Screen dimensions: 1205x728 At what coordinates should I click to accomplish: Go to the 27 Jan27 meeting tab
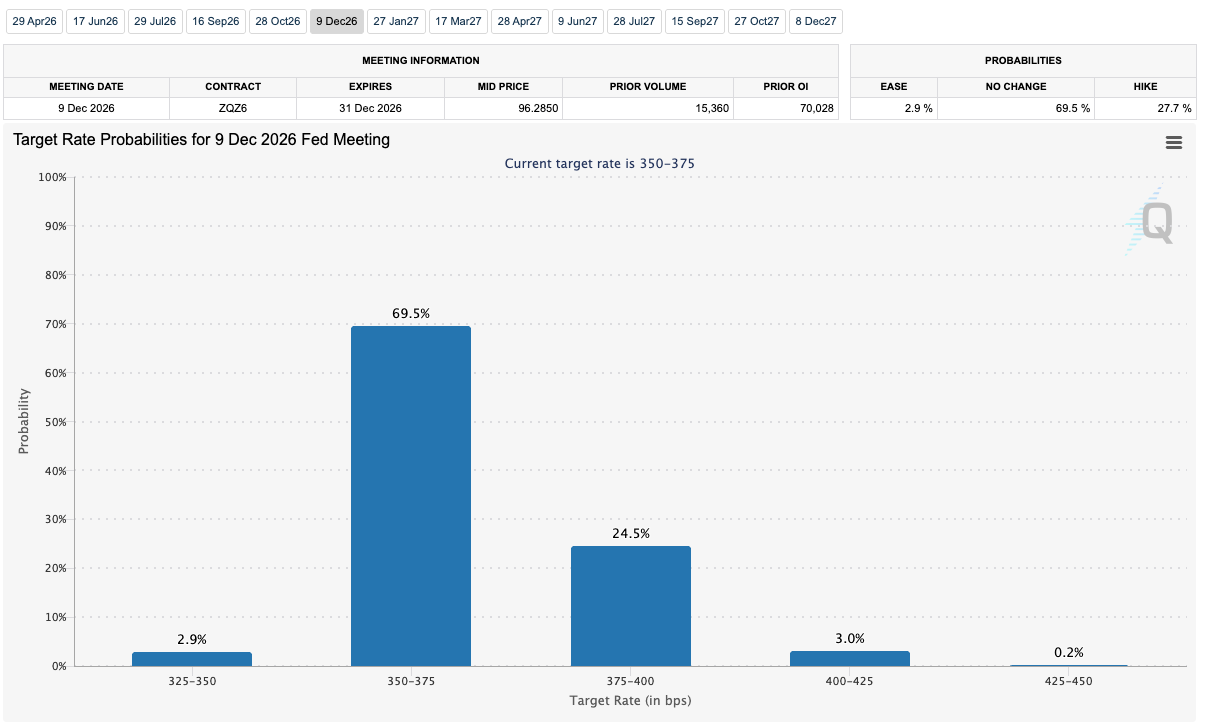(396, 21)
